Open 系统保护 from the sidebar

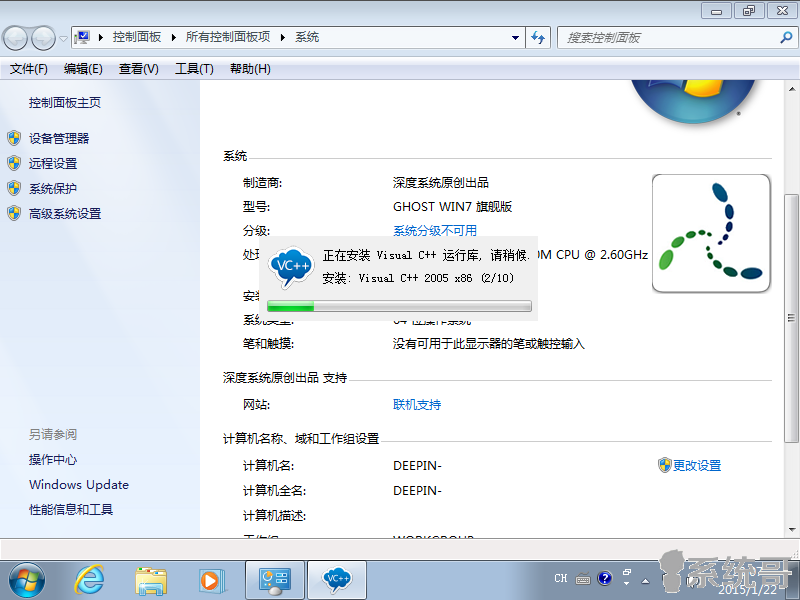pyautogui.click(x=53, y=188)
